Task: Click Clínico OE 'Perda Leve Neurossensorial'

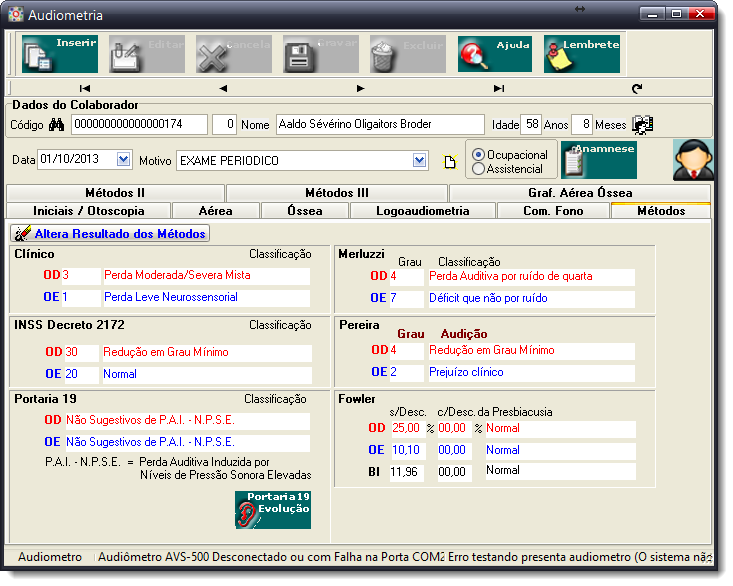Action: [206, 298]
